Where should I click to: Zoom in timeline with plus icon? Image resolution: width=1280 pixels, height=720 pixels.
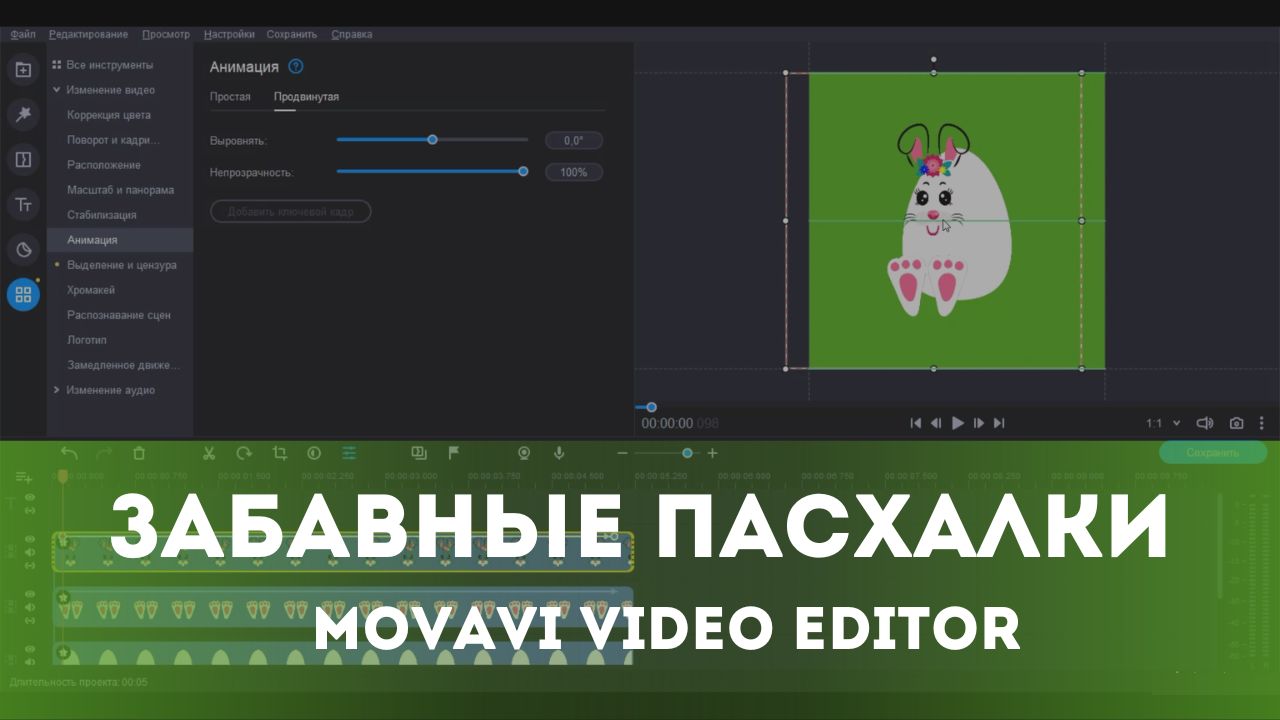712,453
